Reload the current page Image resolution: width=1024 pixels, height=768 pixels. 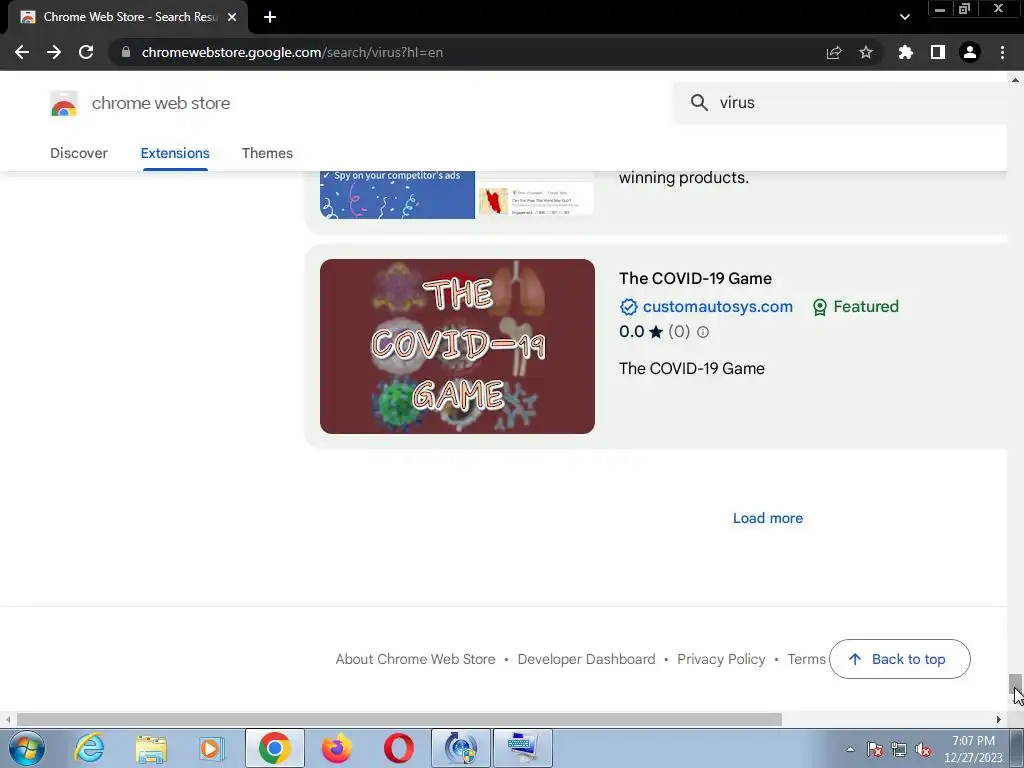click(x=86, y=52)
